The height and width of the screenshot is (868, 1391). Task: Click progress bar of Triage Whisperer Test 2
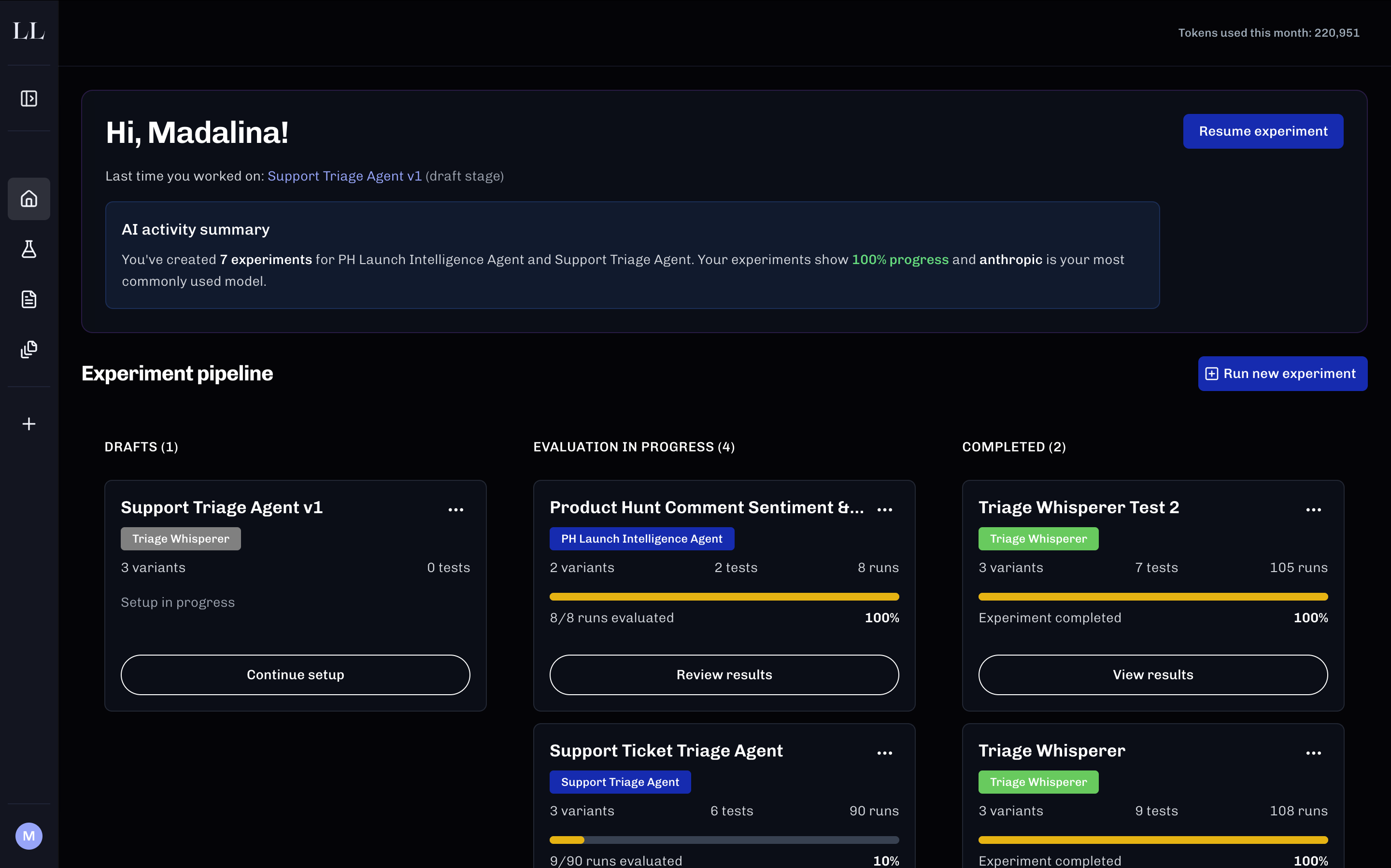point(1153,597)
